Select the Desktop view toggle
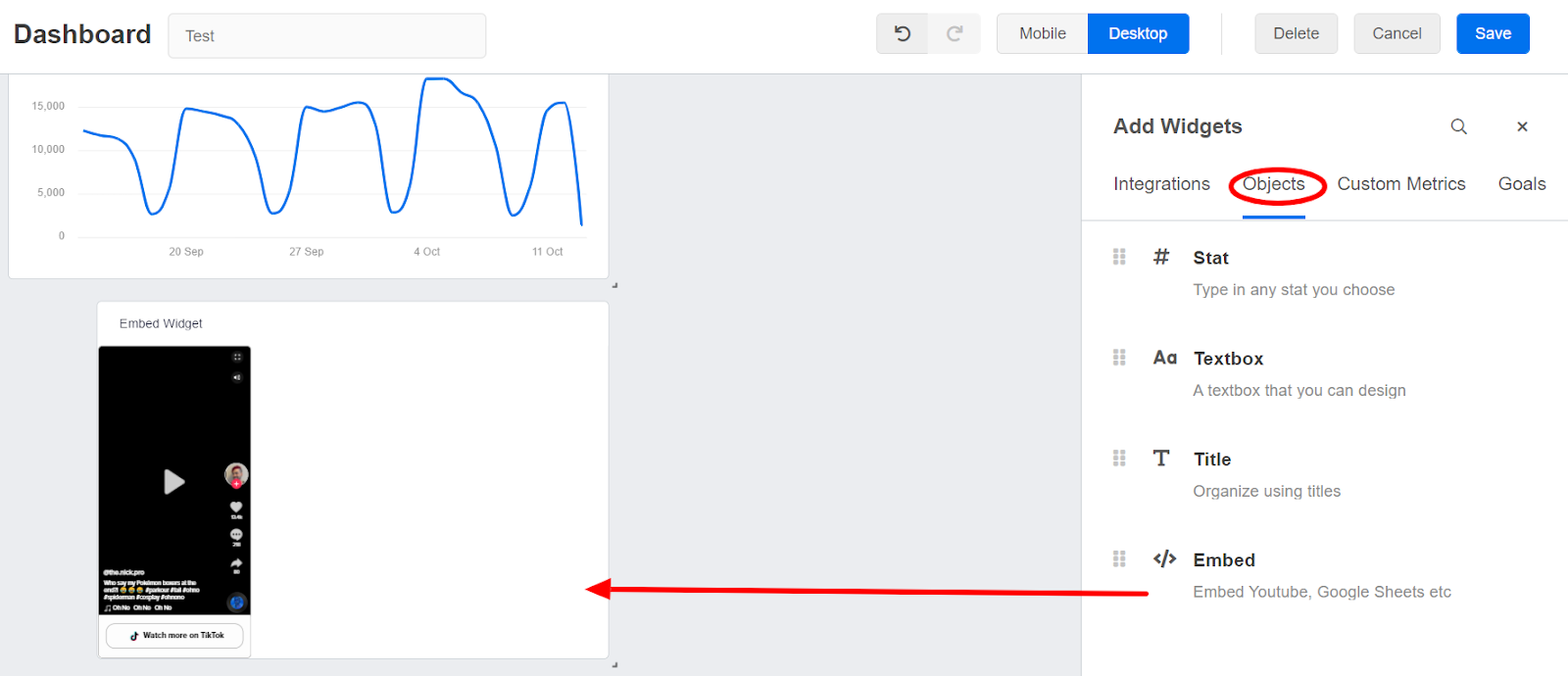The width and height of the screenshot is (1568, 676). pos(1137,32)
